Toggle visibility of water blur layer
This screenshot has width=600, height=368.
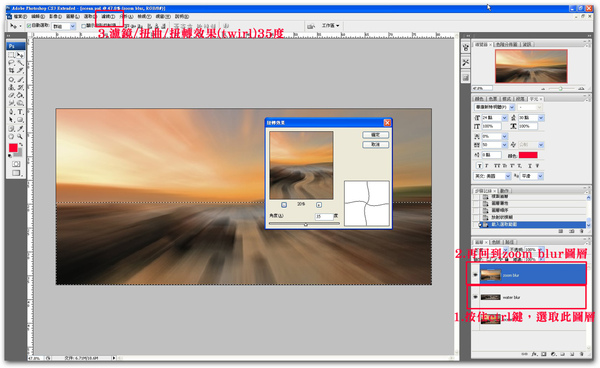pos(475,297)
